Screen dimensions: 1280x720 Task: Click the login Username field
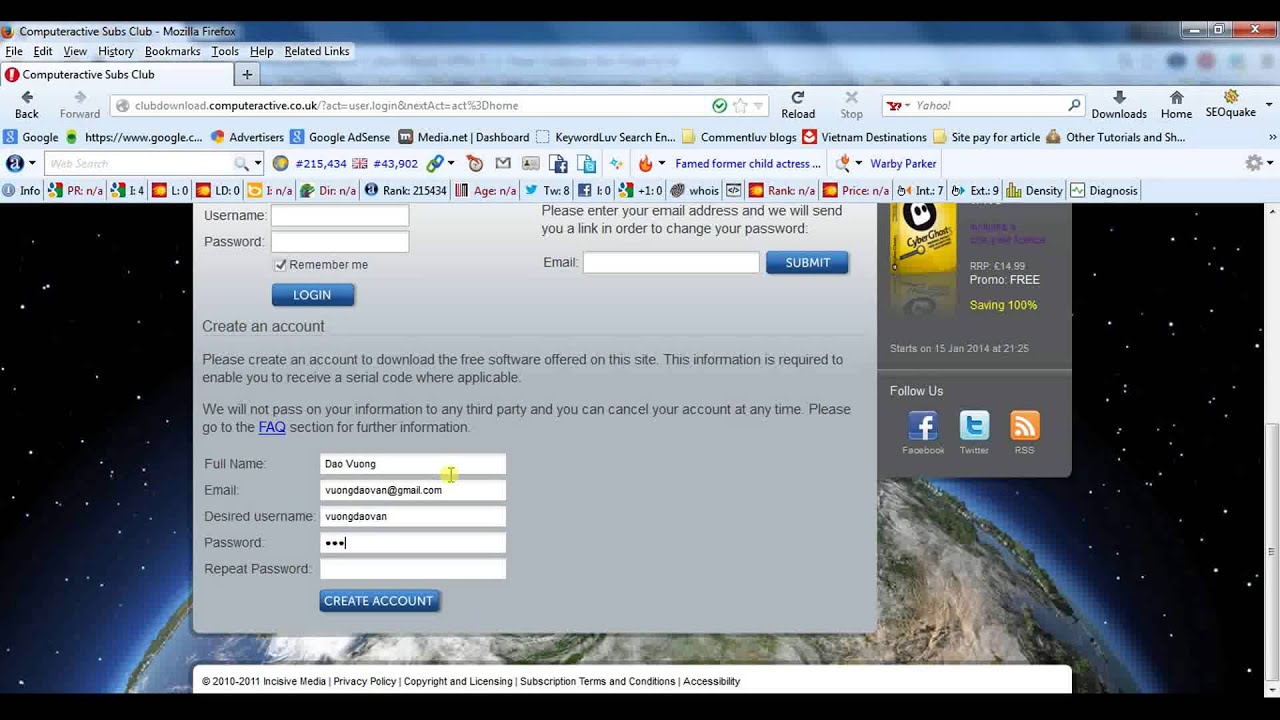coord(340,215)
